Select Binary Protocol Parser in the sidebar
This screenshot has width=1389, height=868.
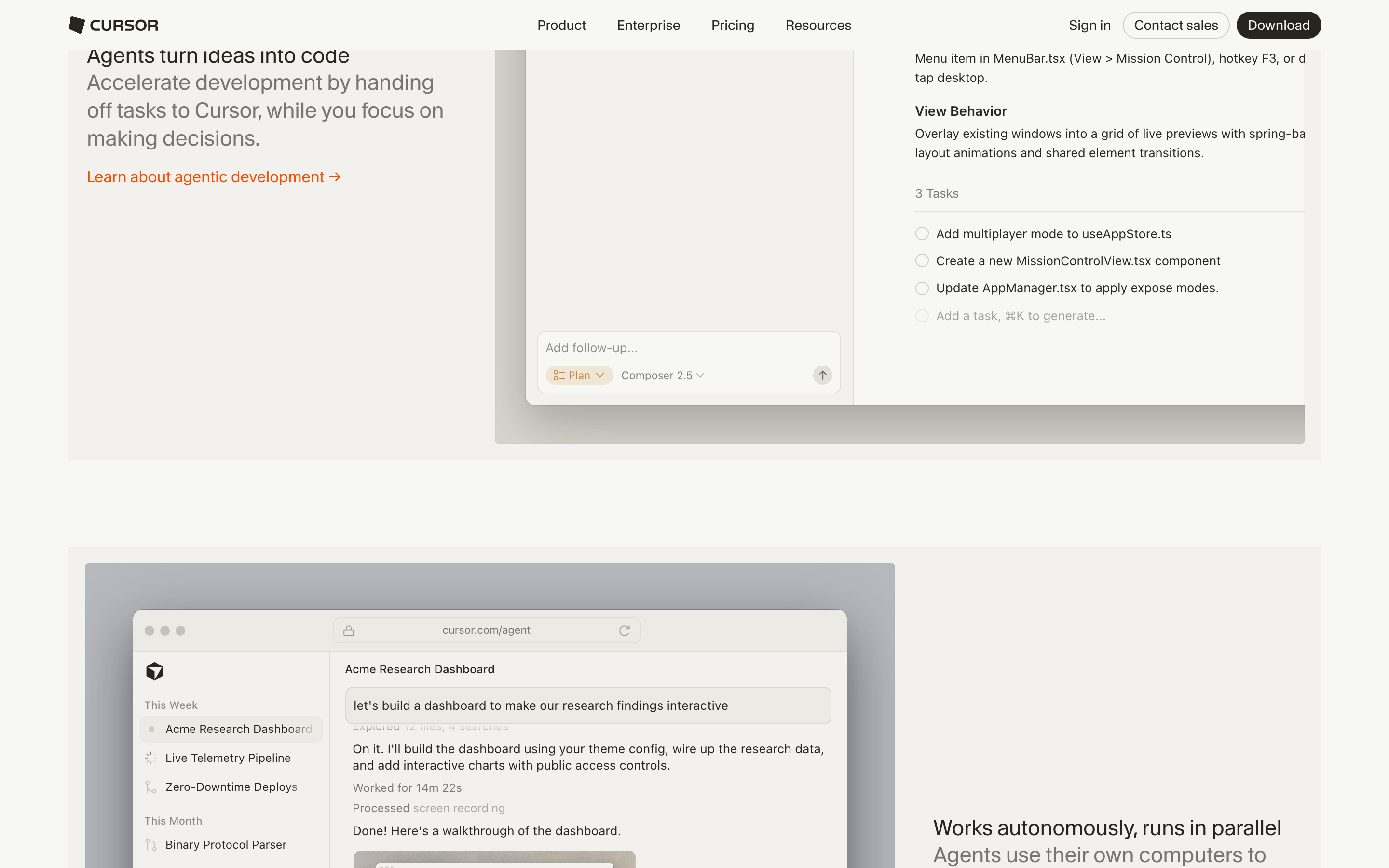click(x=231, y=844)
